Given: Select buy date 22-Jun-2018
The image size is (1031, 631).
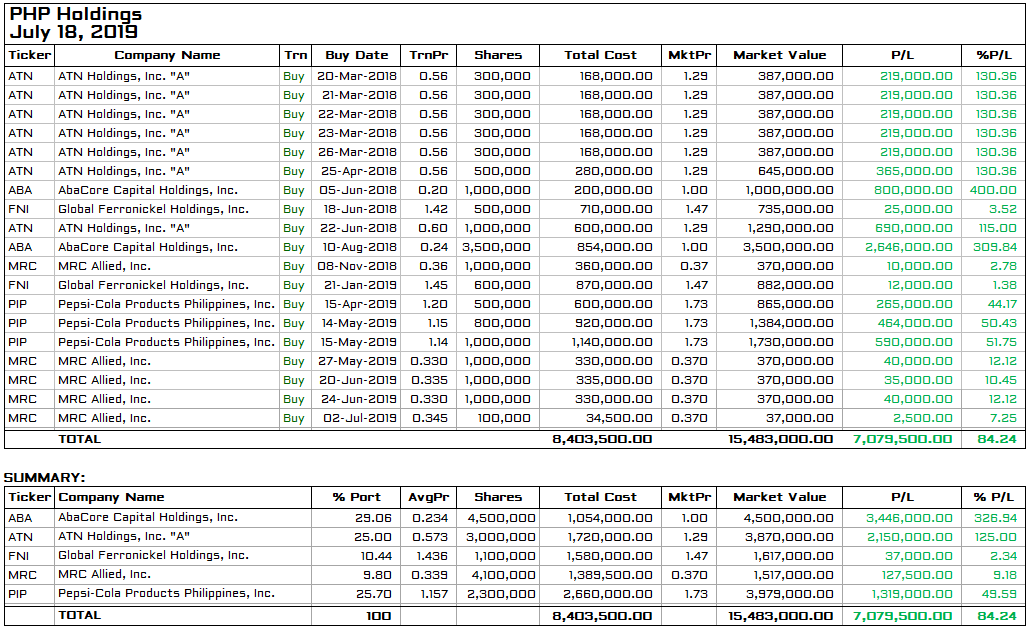Looking at the screenshot, I should coord(358,229).
